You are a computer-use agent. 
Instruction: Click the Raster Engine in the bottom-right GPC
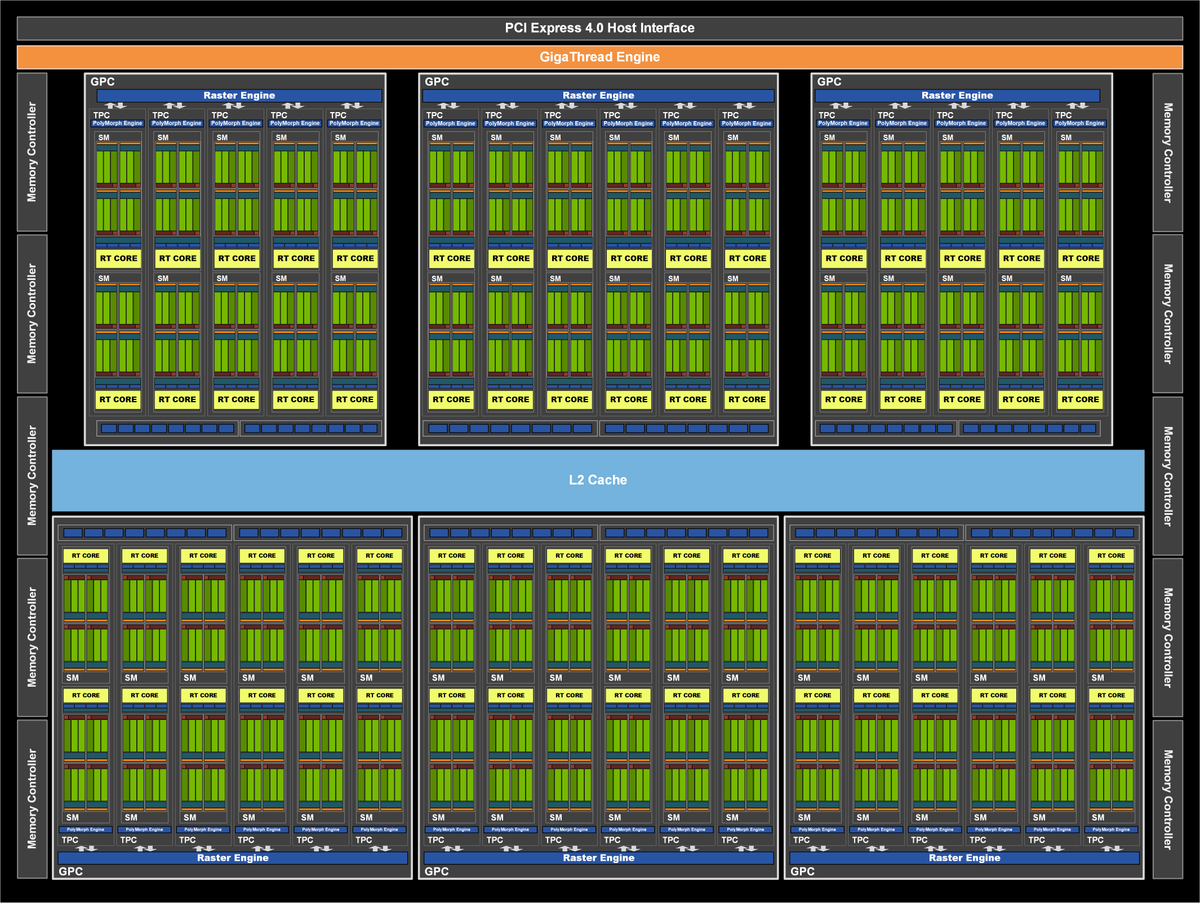pyautogui.click(x=964, y=858)
